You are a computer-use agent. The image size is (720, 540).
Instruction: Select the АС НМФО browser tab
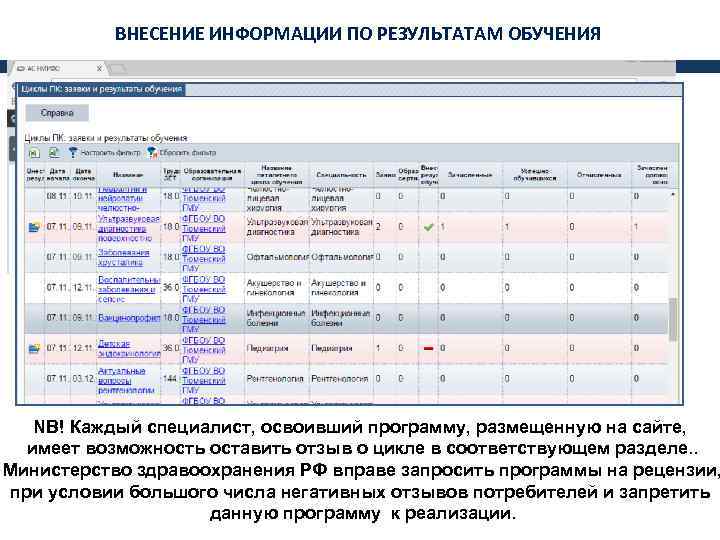pos(55,68)
